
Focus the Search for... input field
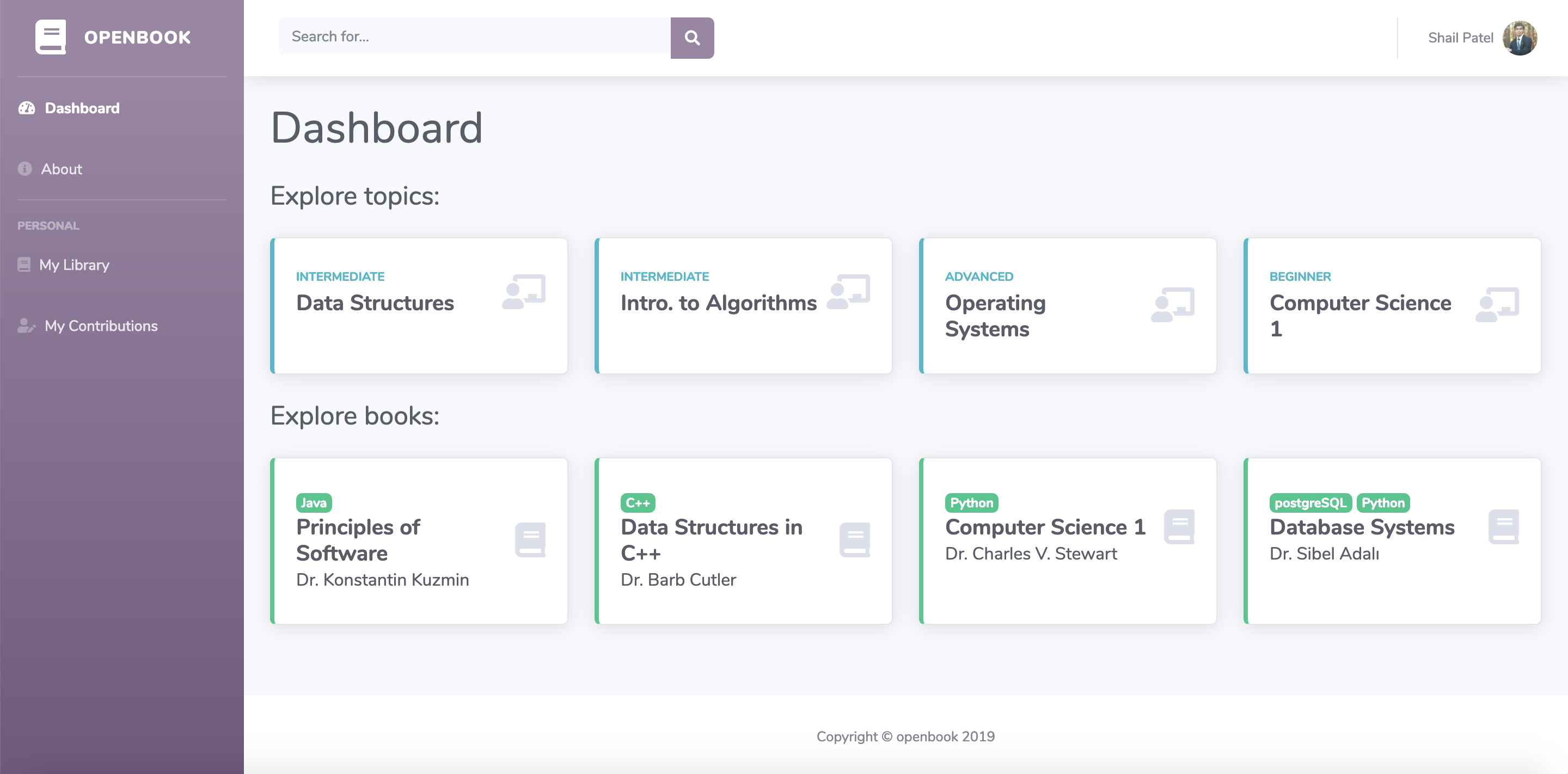(474, 36)
